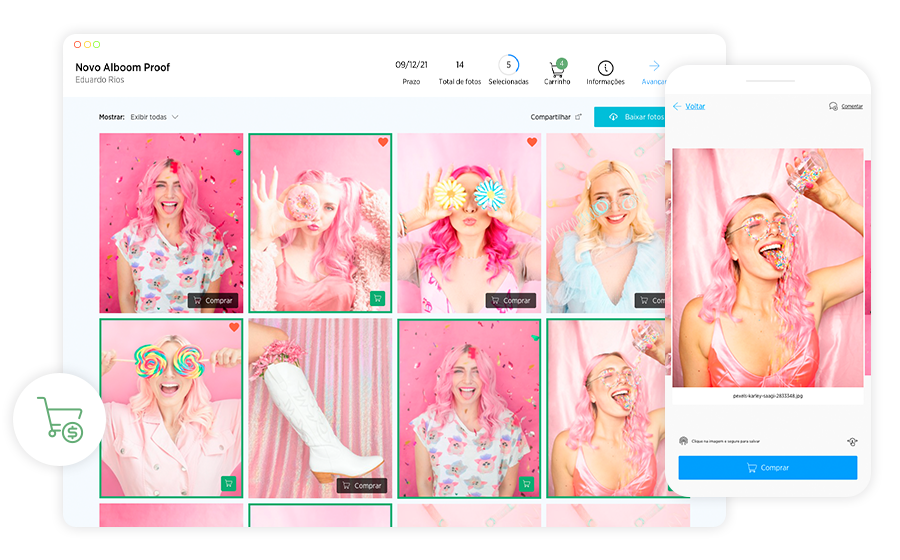900x560 pixels.
Task: Click Comprar on the white boot photo
Action: tap(361, 485)
